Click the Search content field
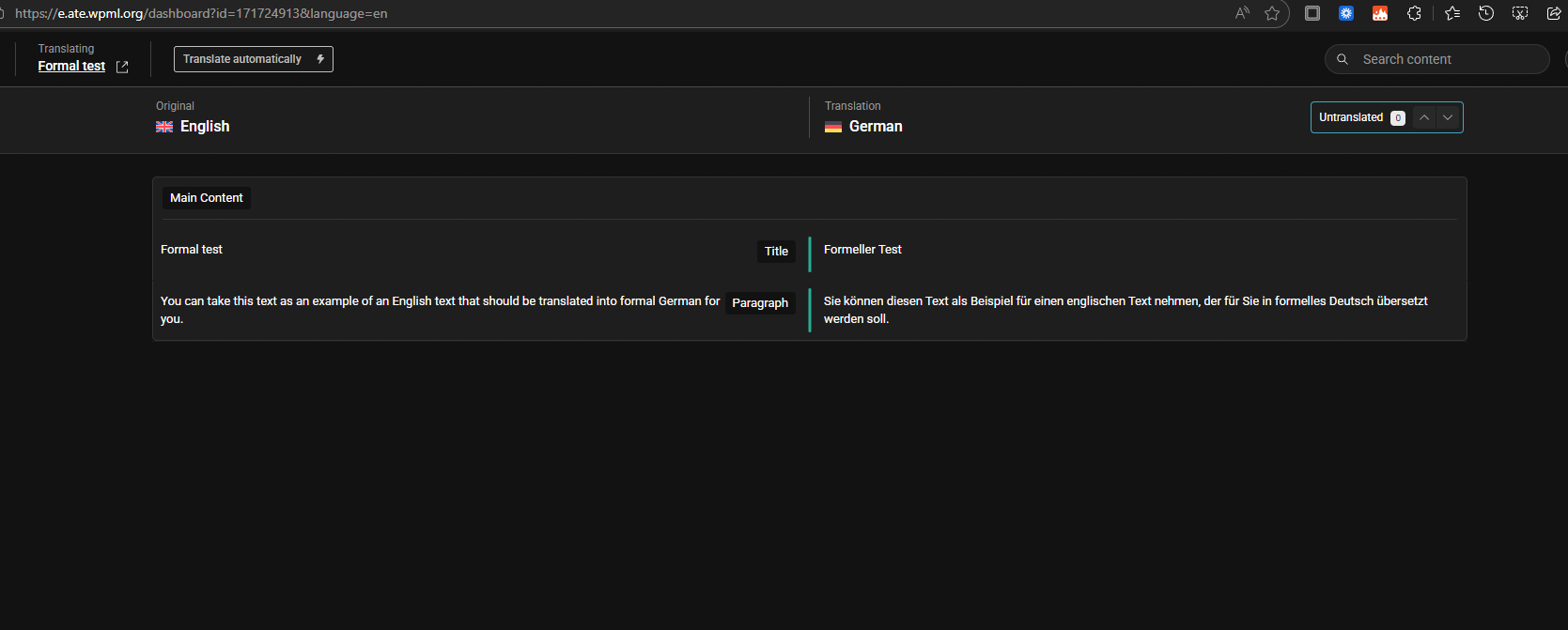The width and height of the screenshot is (1568, 630). pos(1447,59)
